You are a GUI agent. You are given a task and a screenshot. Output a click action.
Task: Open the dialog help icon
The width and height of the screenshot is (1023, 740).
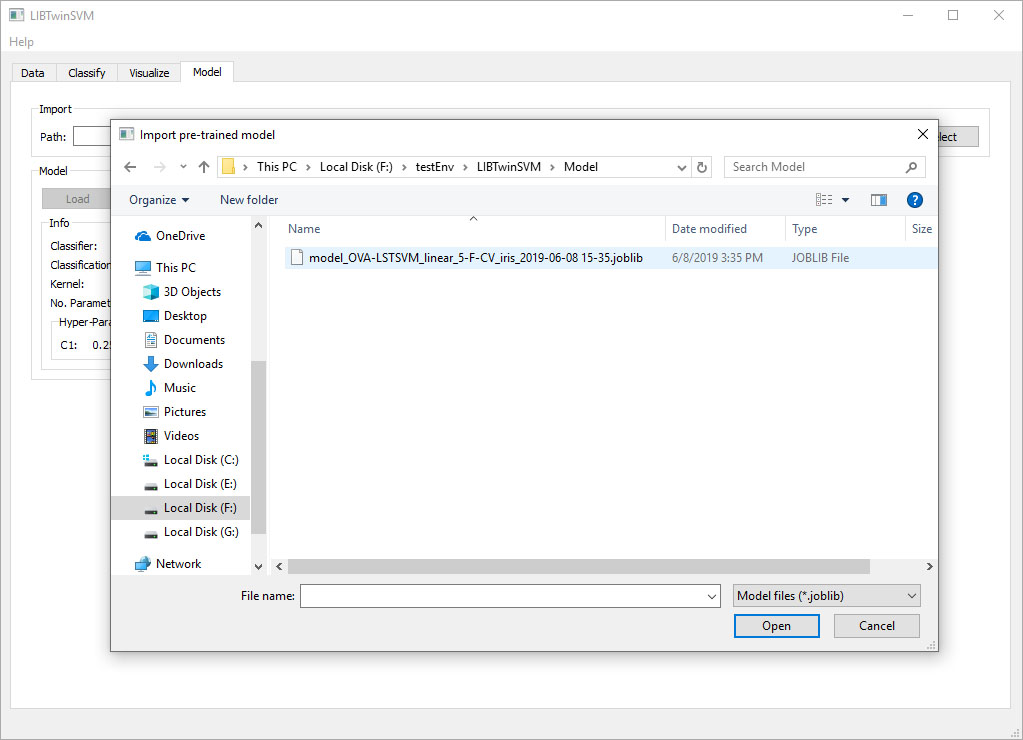tap(915, 200)
